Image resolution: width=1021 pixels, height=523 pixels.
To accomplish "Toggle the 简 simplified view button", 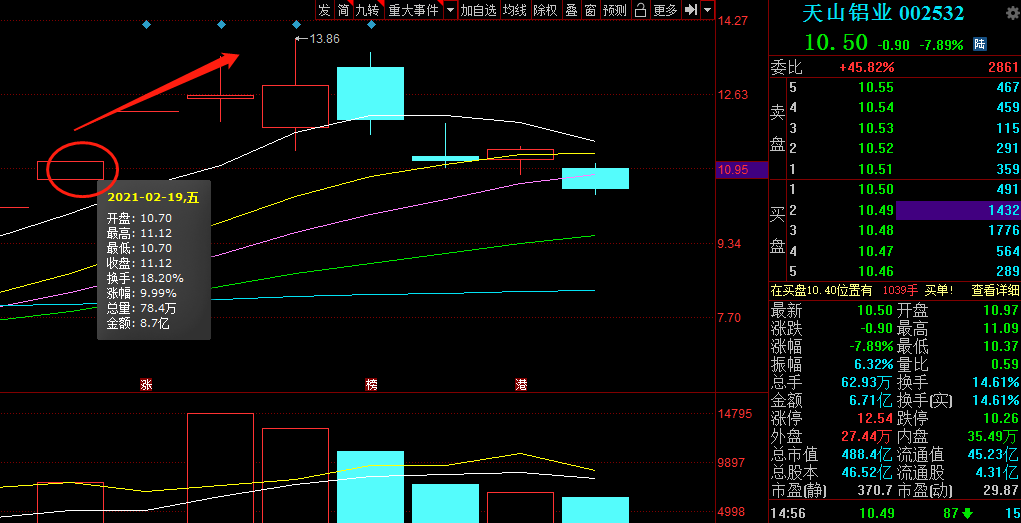I will click(343, 10).
